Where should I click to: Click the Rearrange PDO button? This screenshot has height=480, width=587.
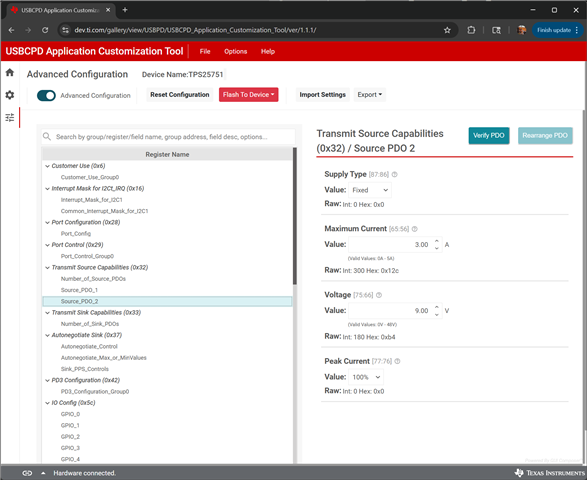point(545,136)
